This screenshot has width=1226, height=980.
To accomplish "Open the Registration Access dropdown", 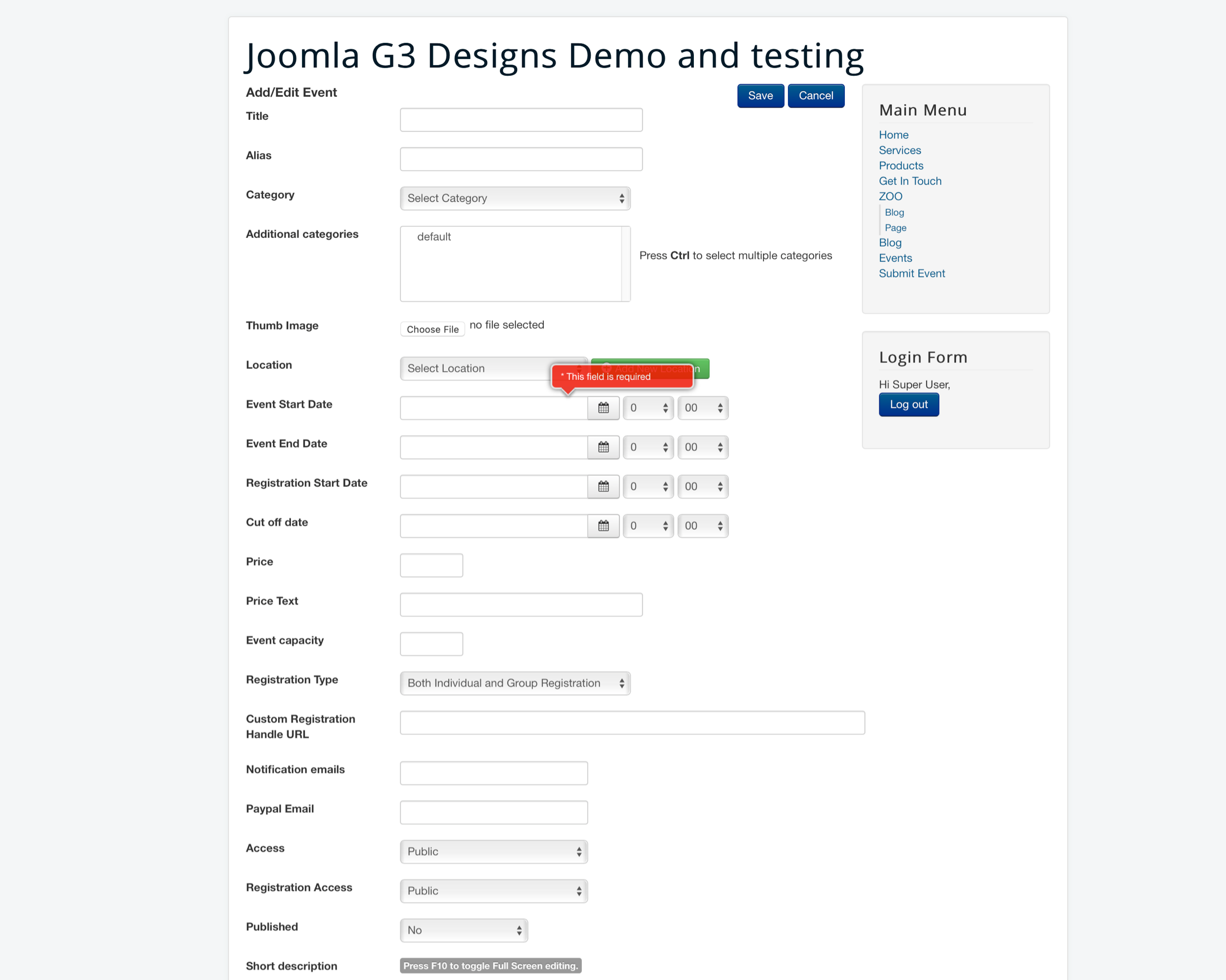I will [x=494, y=891].
